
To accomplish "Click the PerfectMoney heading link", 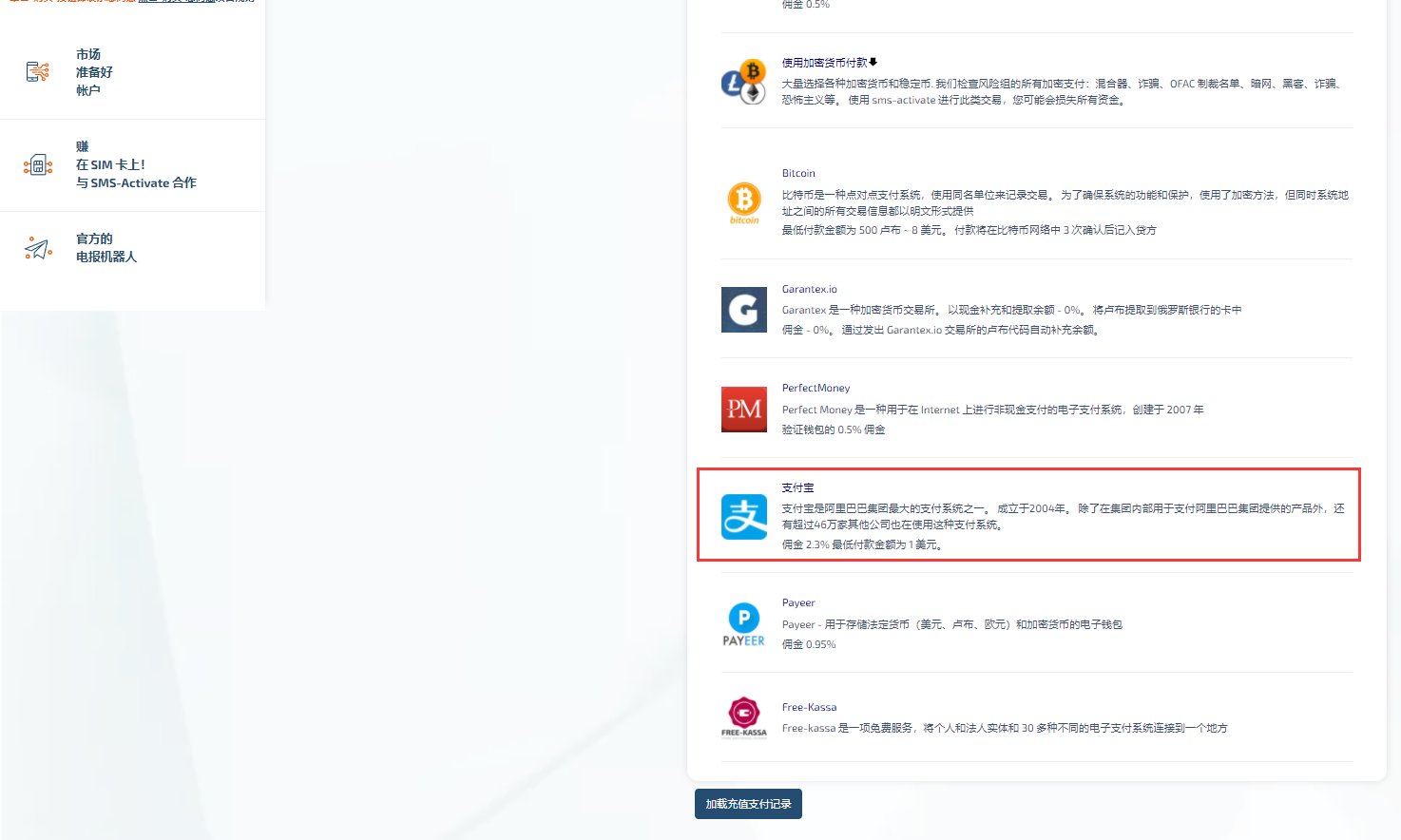I will point(816,387).
